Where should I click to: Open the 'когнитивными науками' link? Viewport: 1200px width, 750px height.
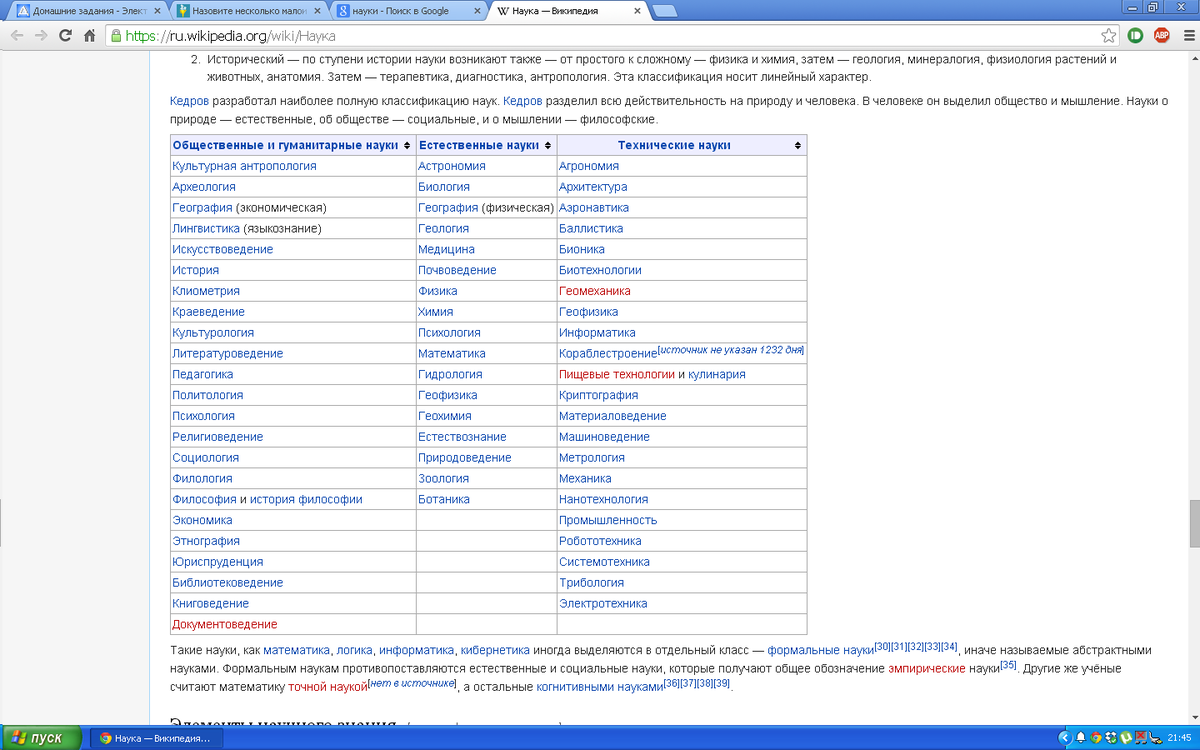(x=600, y=687)
